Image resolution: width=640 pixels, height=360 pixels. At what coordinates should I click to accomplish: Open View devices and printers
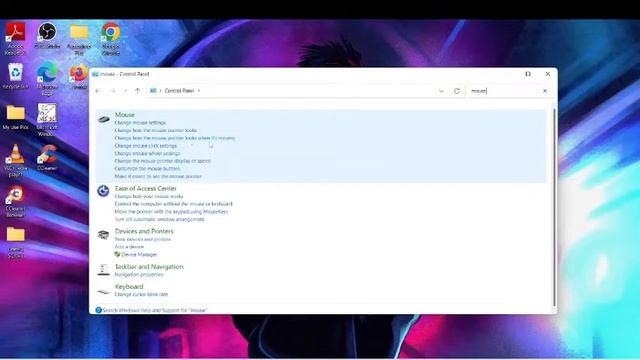(143, 239)
